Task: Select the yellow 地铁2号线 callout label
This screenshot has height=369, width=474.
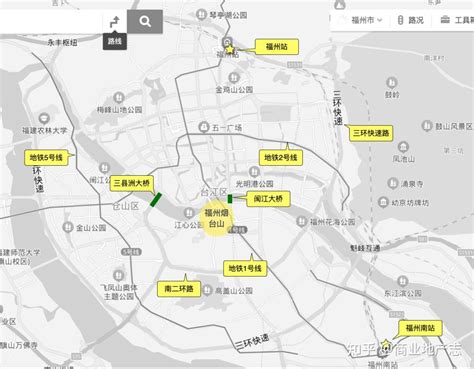Action: point(281,157)
